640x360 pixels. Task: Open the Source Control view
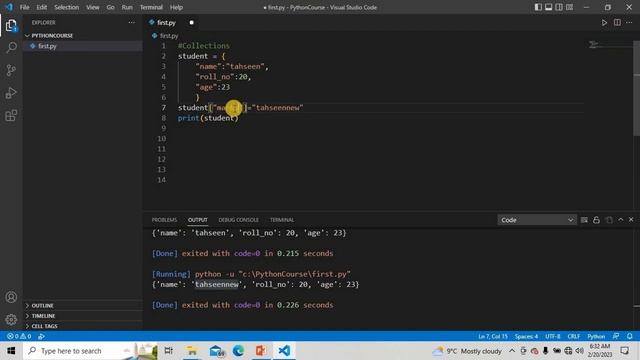[11, 70]
